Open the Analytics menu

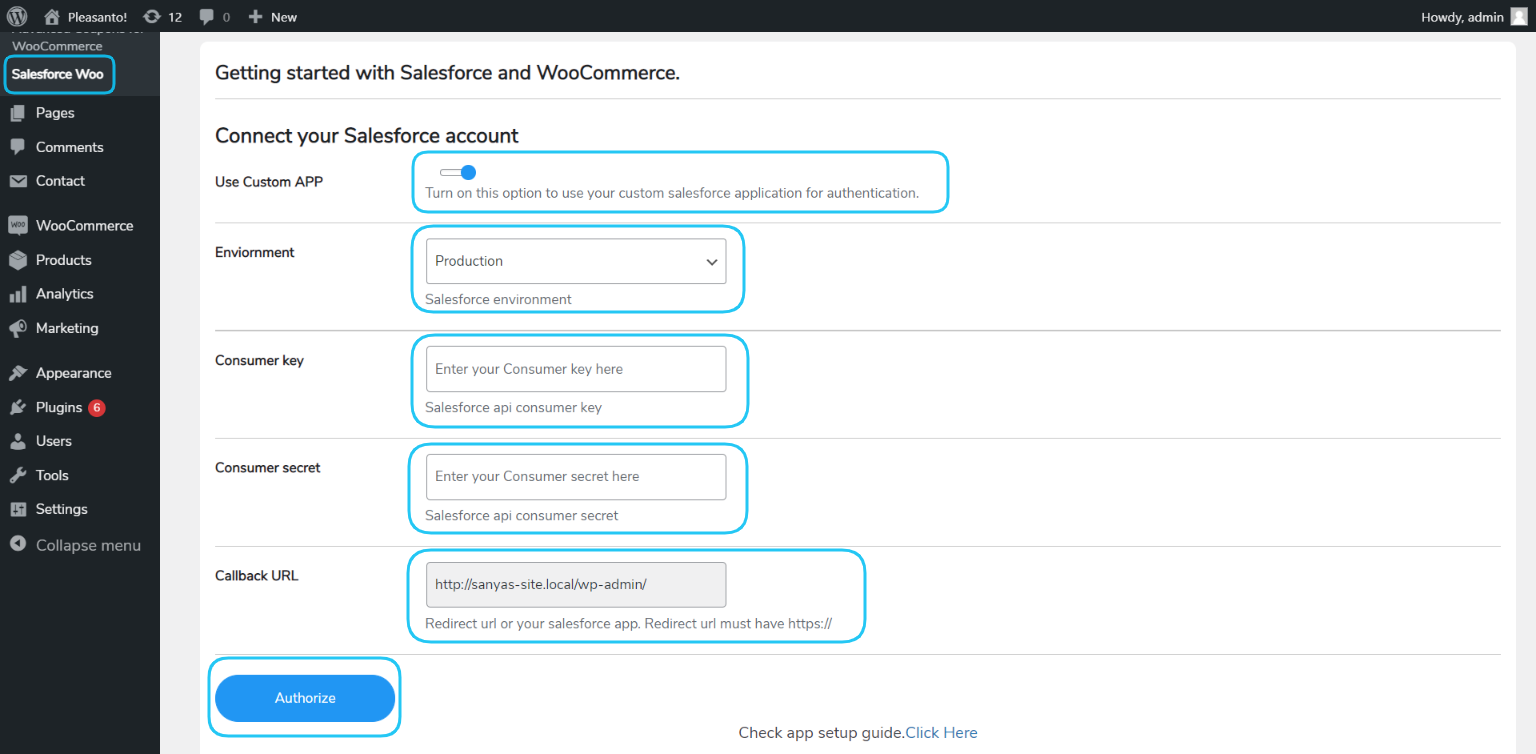tap(64, 294)
